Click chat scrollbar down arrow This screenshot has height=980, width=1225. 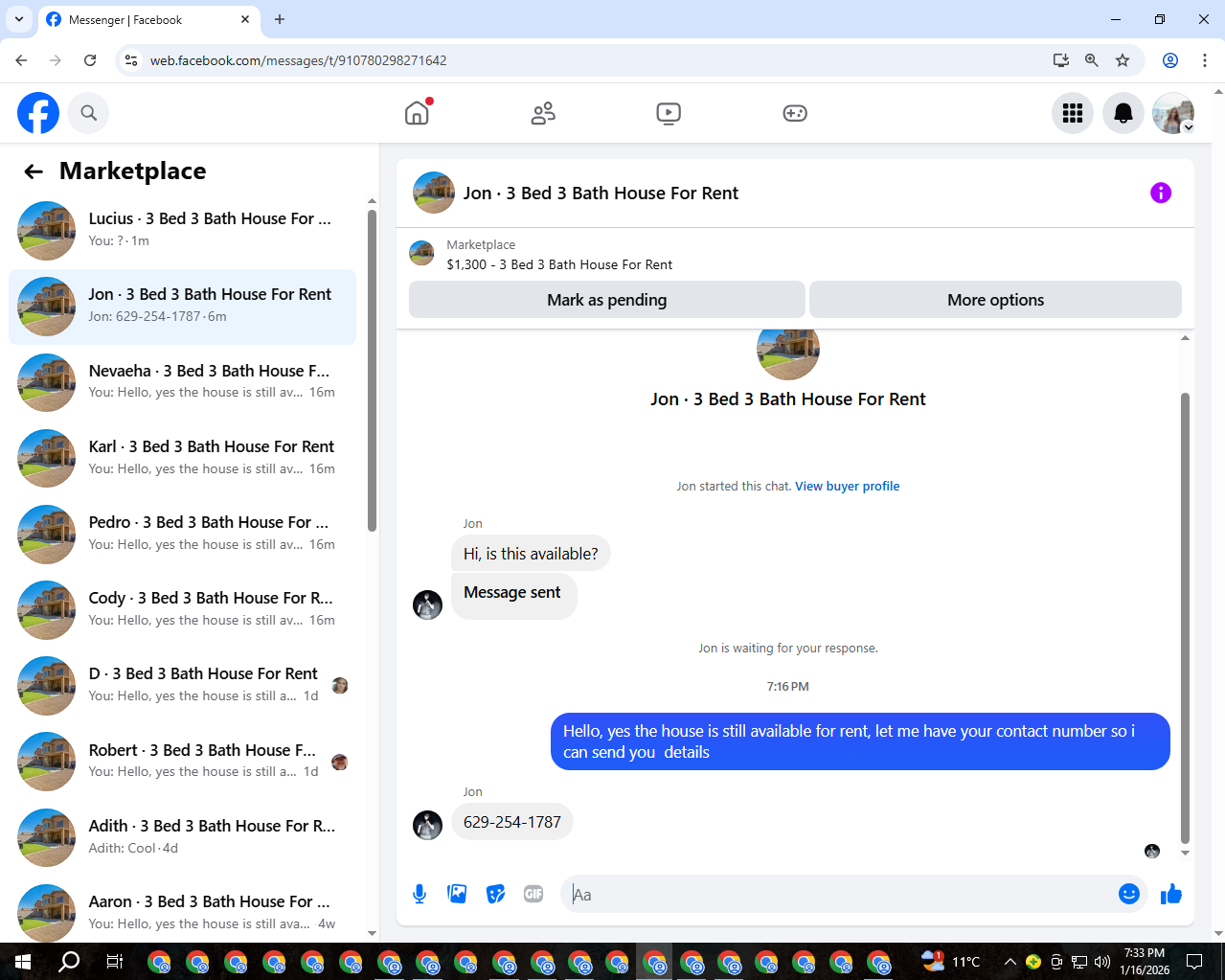1185,853
